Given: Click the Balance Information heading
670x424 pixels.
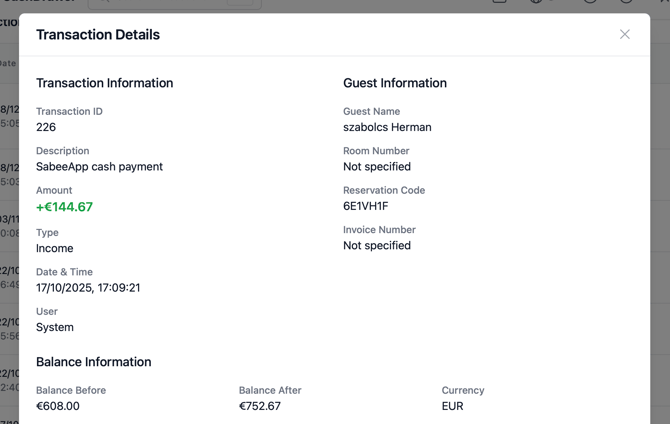Looking at the screenshot, I should click(94, 362).
